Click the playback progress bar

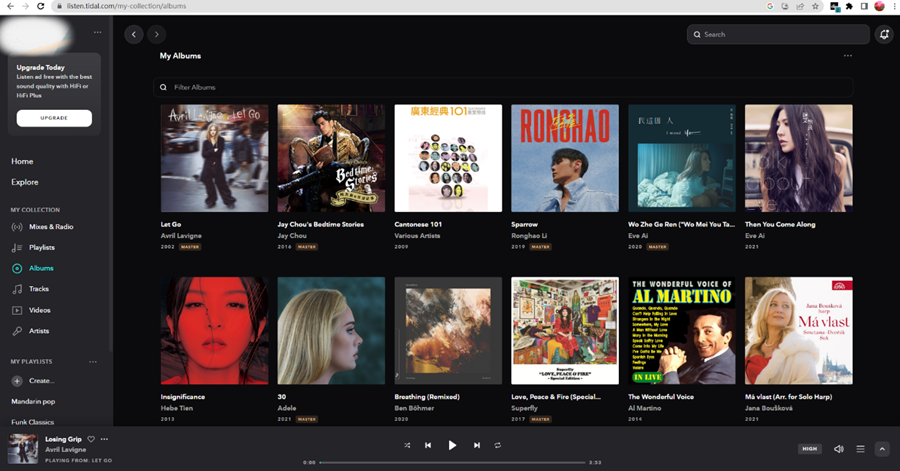point(452,462)
